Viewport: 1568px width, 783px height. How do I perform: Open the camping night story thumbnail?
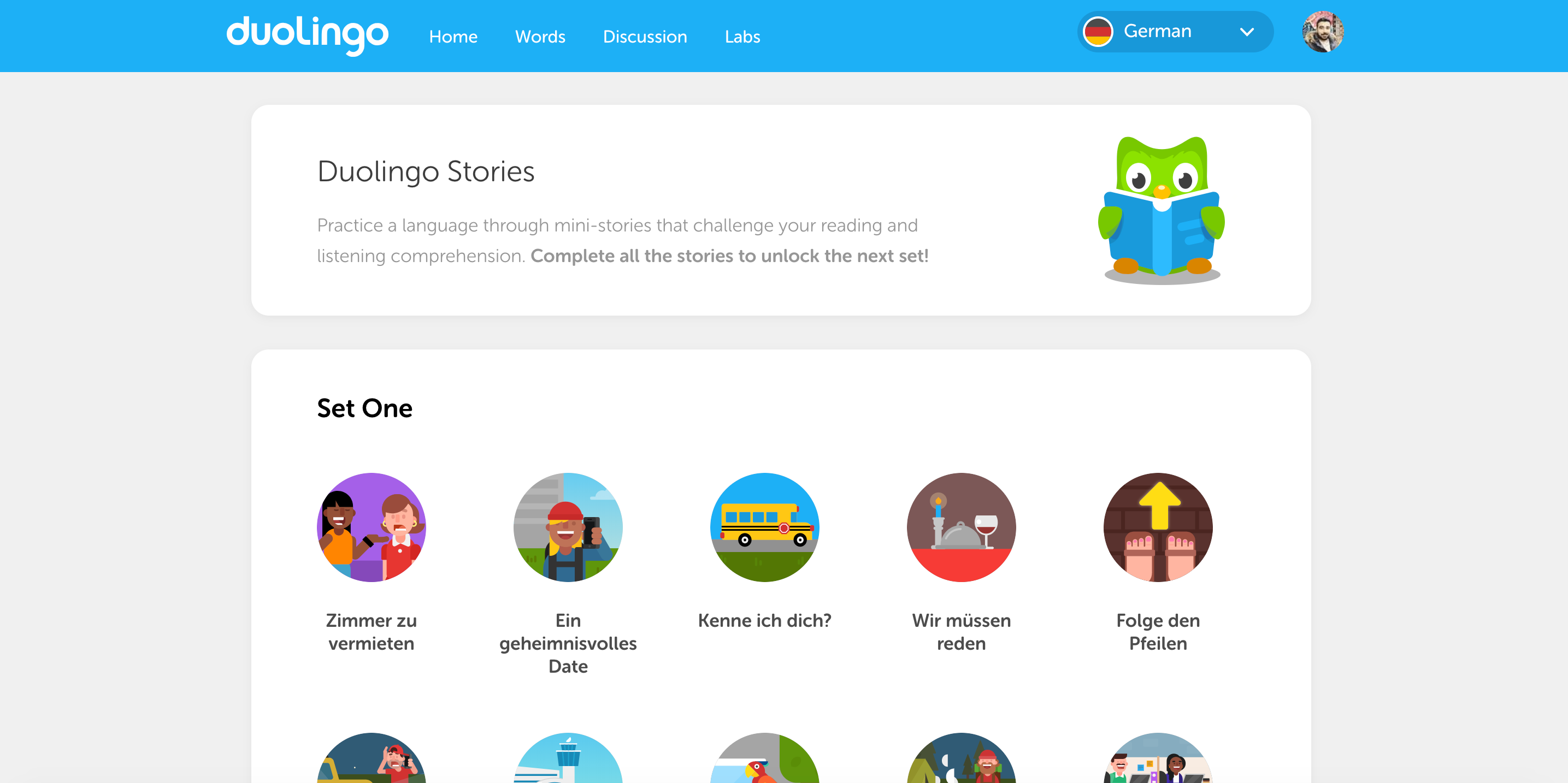pyautogui.click(x=961, y=758)
